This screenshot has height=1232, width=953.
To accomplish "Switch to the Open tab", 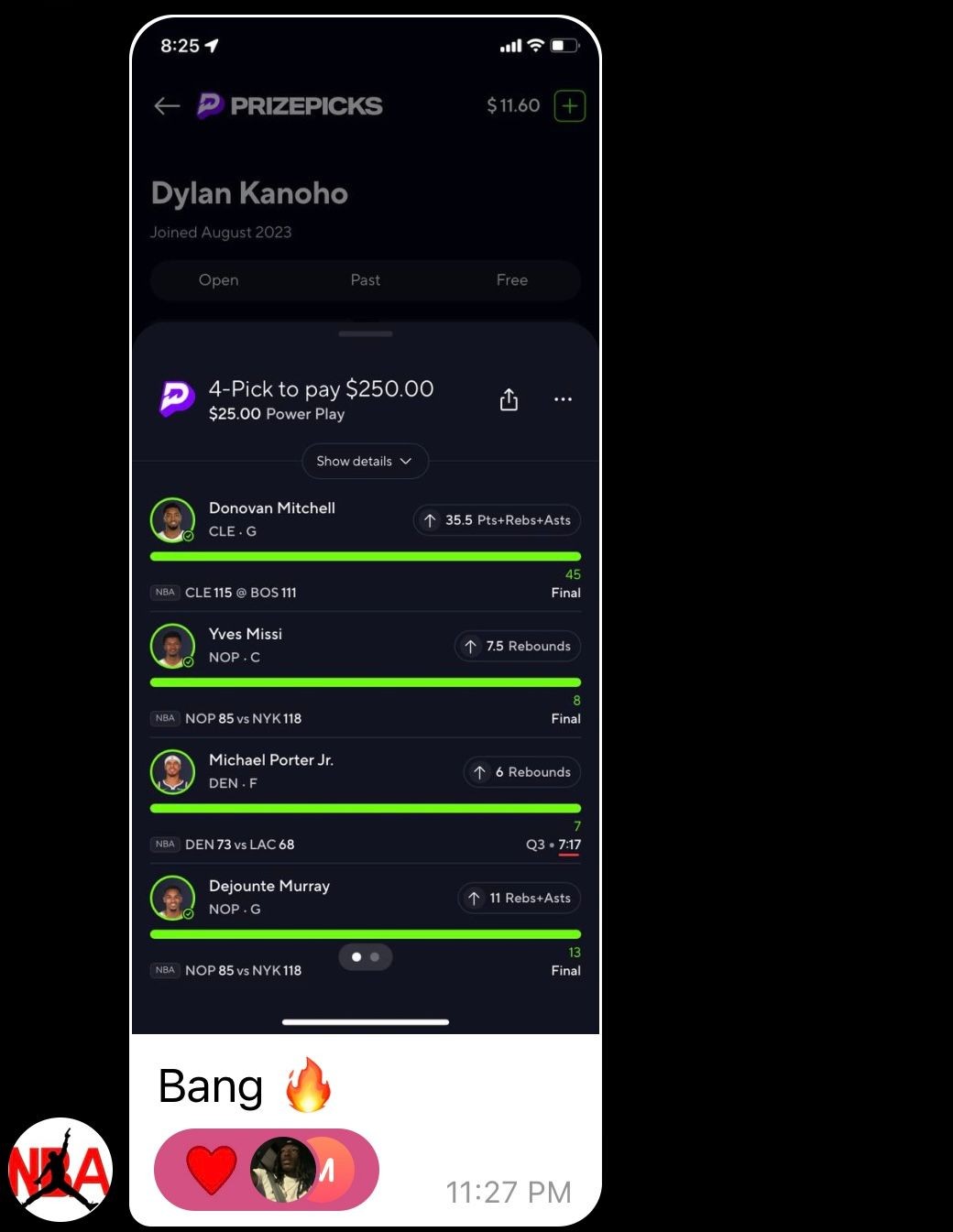I will click(219, 280).
